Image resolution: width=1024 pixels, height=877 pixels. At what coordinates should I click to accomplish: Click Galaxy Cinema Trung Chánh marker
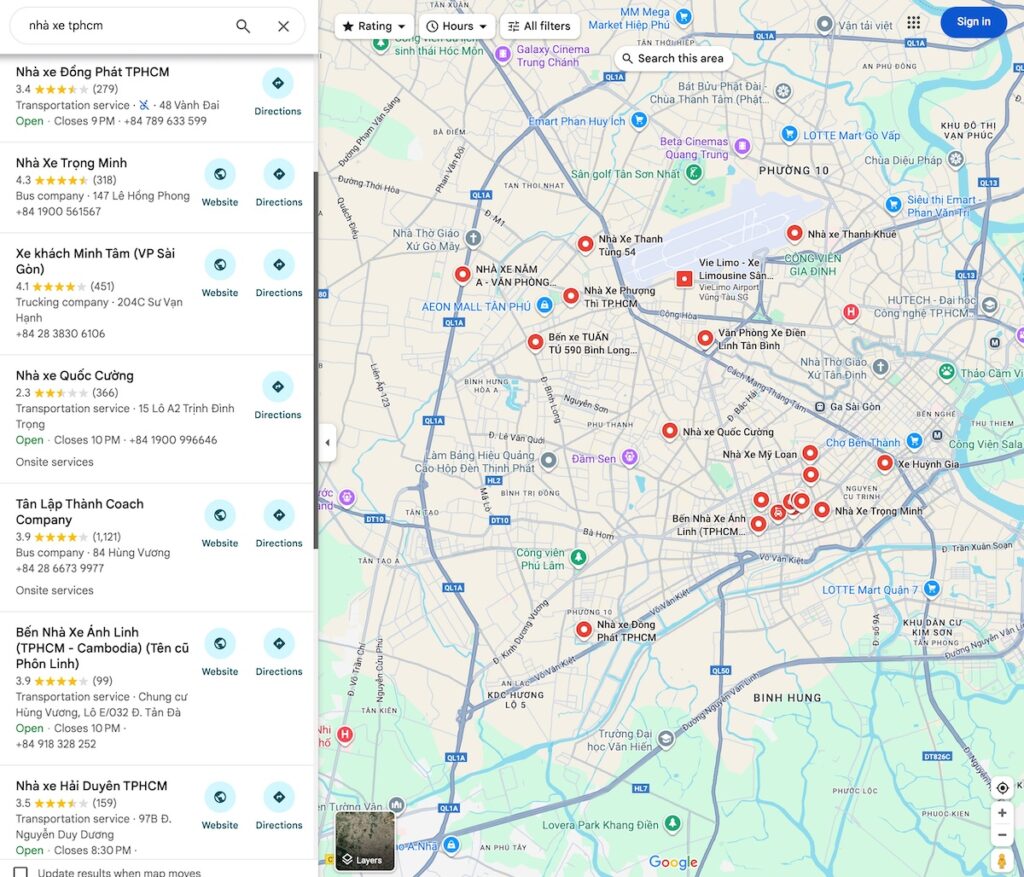tap(502, 54)
